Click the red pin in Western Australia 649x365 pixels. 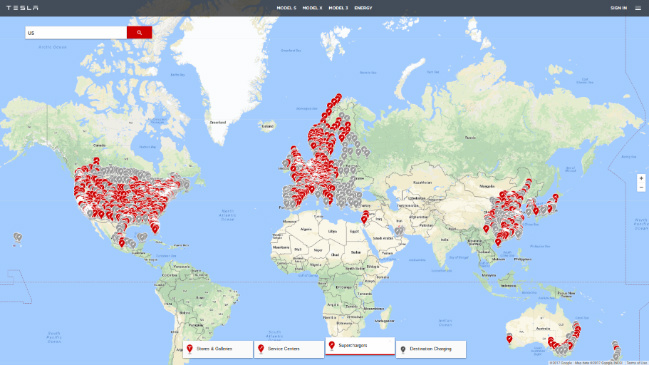[509, 339]
